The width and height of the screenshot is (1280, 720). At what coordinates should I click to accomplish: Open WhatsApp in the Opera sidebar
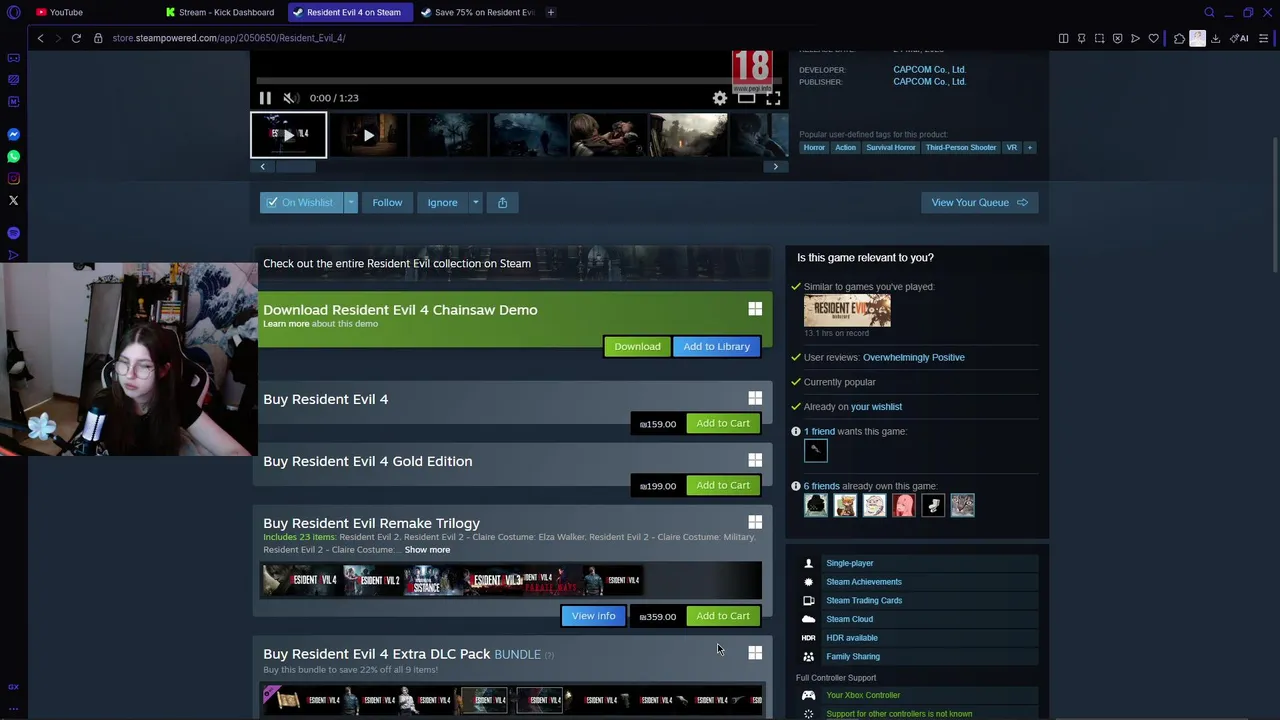point(13,156)
